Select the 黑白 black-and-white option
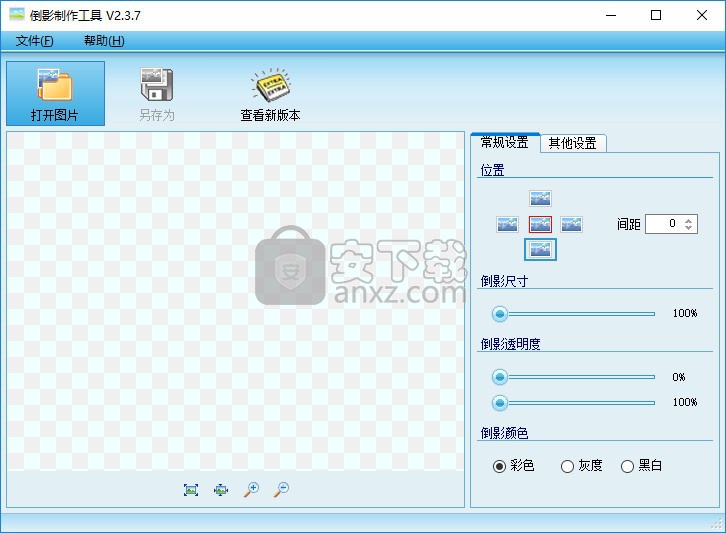The image size is (726, 533). pyautogui.click(x=641, y=465)
